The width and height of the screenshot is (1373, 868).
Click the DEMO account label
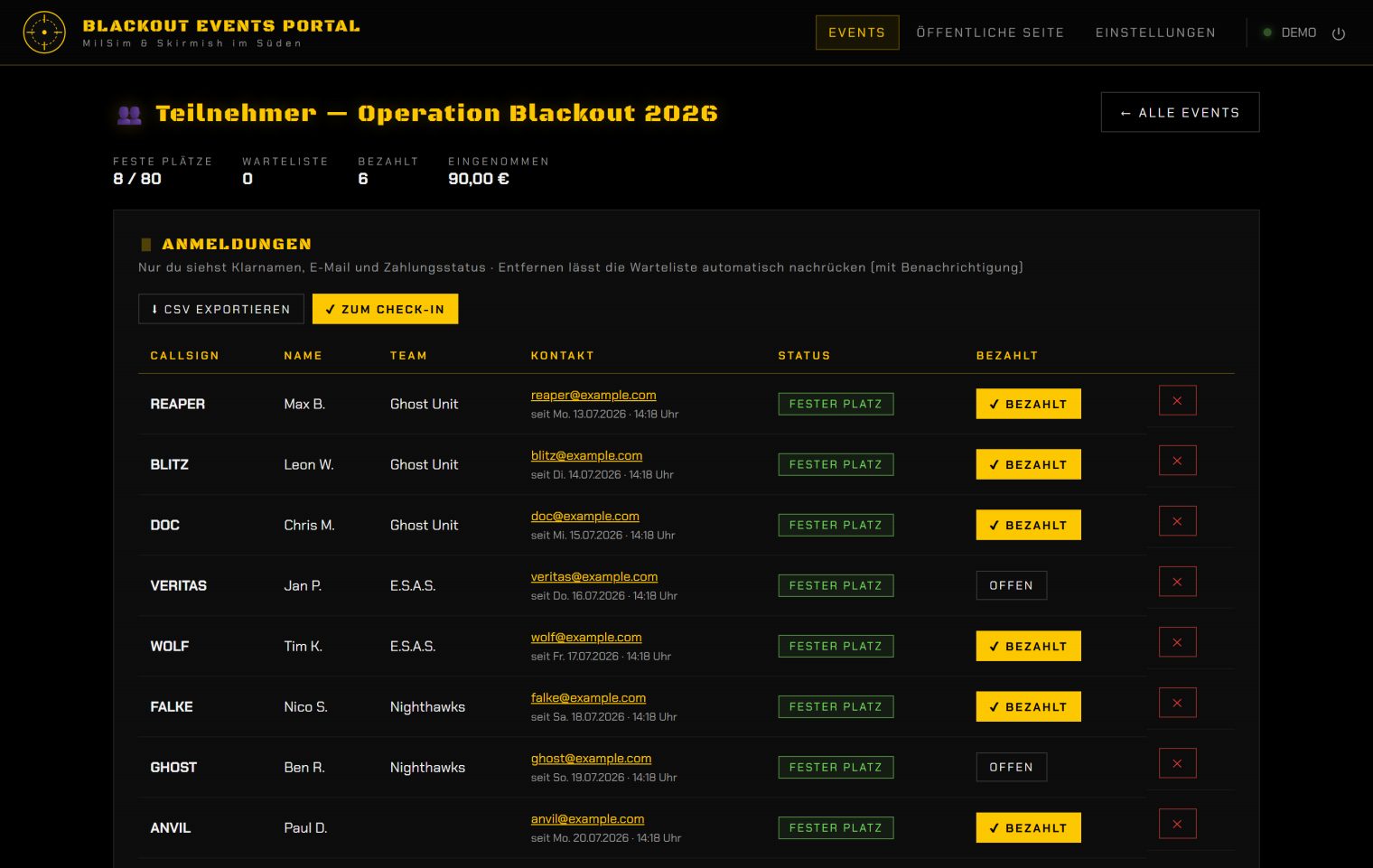(1298, 33)
